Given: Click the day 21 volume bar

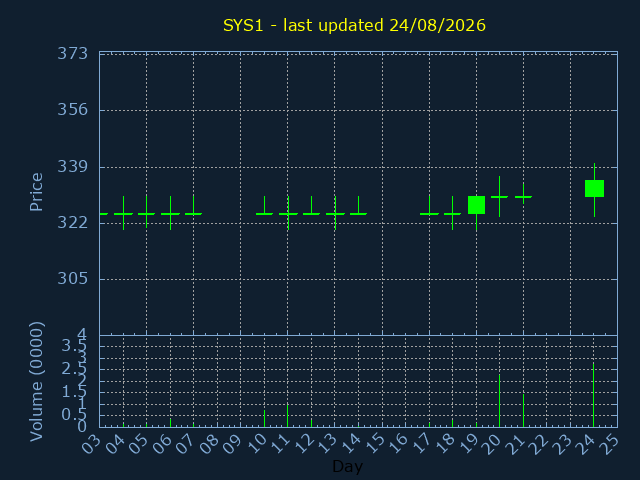Looking at the screenshot, I should 523,410.
